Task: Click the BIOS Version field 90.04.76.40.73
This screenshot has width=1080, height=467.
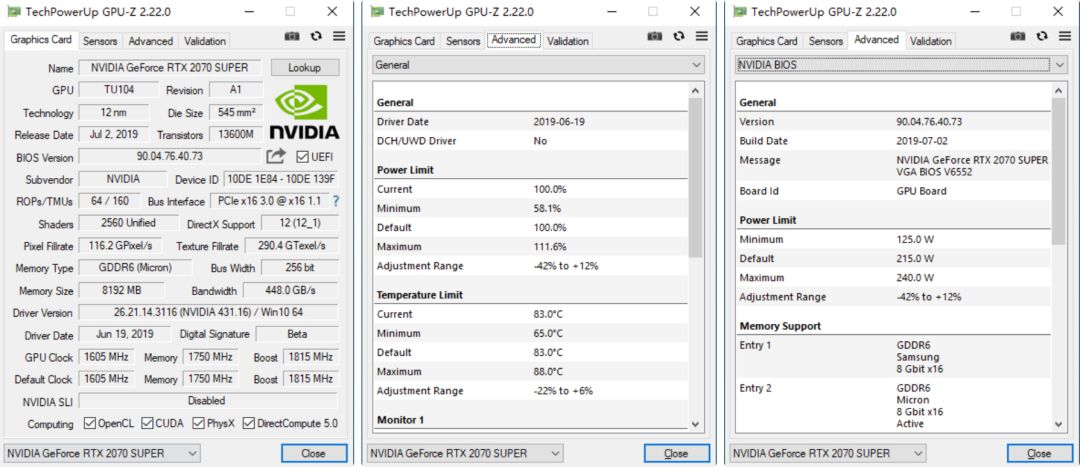Action: [170, 156]
